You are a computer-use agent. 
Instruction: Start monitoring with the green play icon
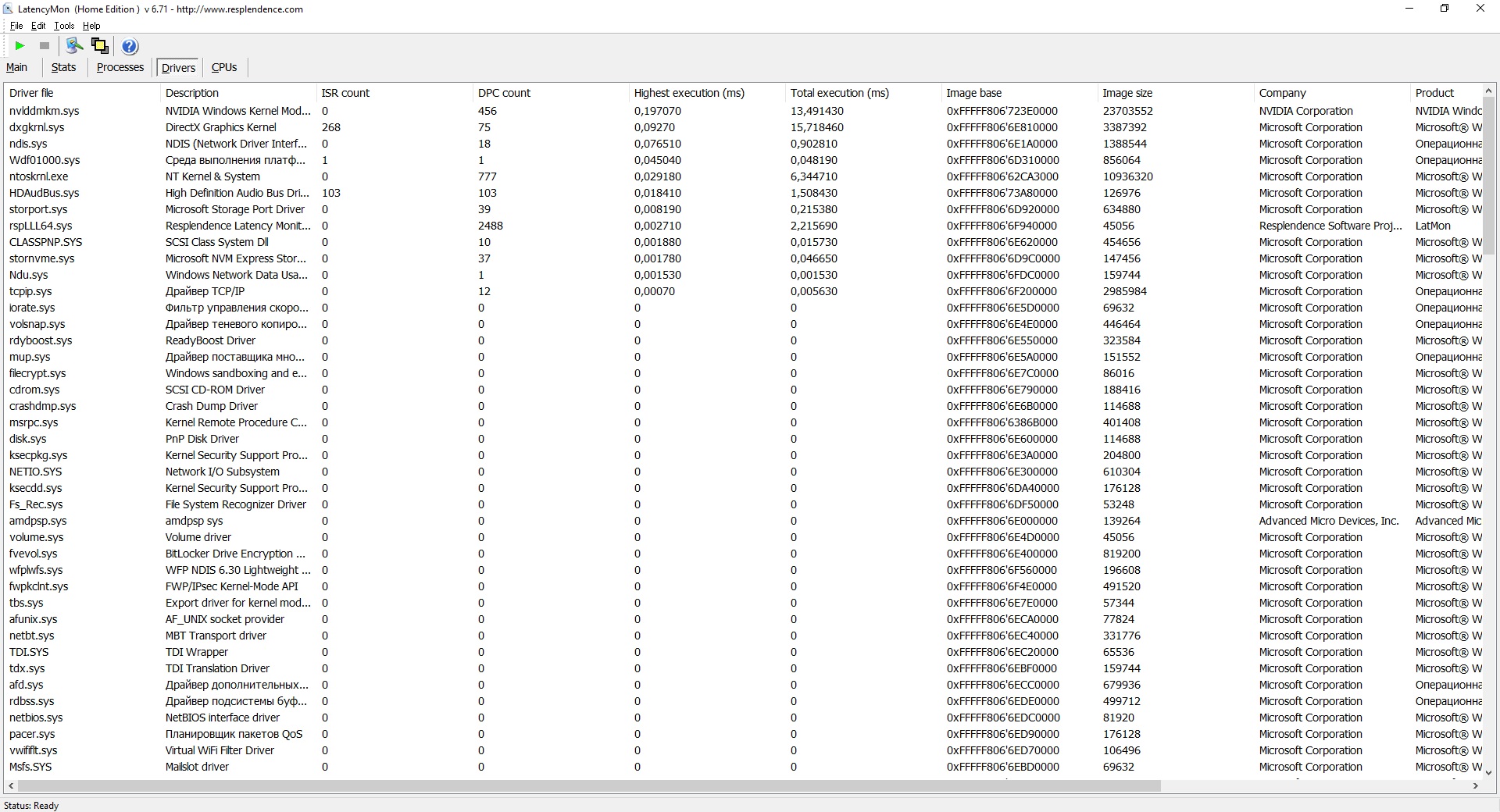pyautogui.click(x=20, y=46)
